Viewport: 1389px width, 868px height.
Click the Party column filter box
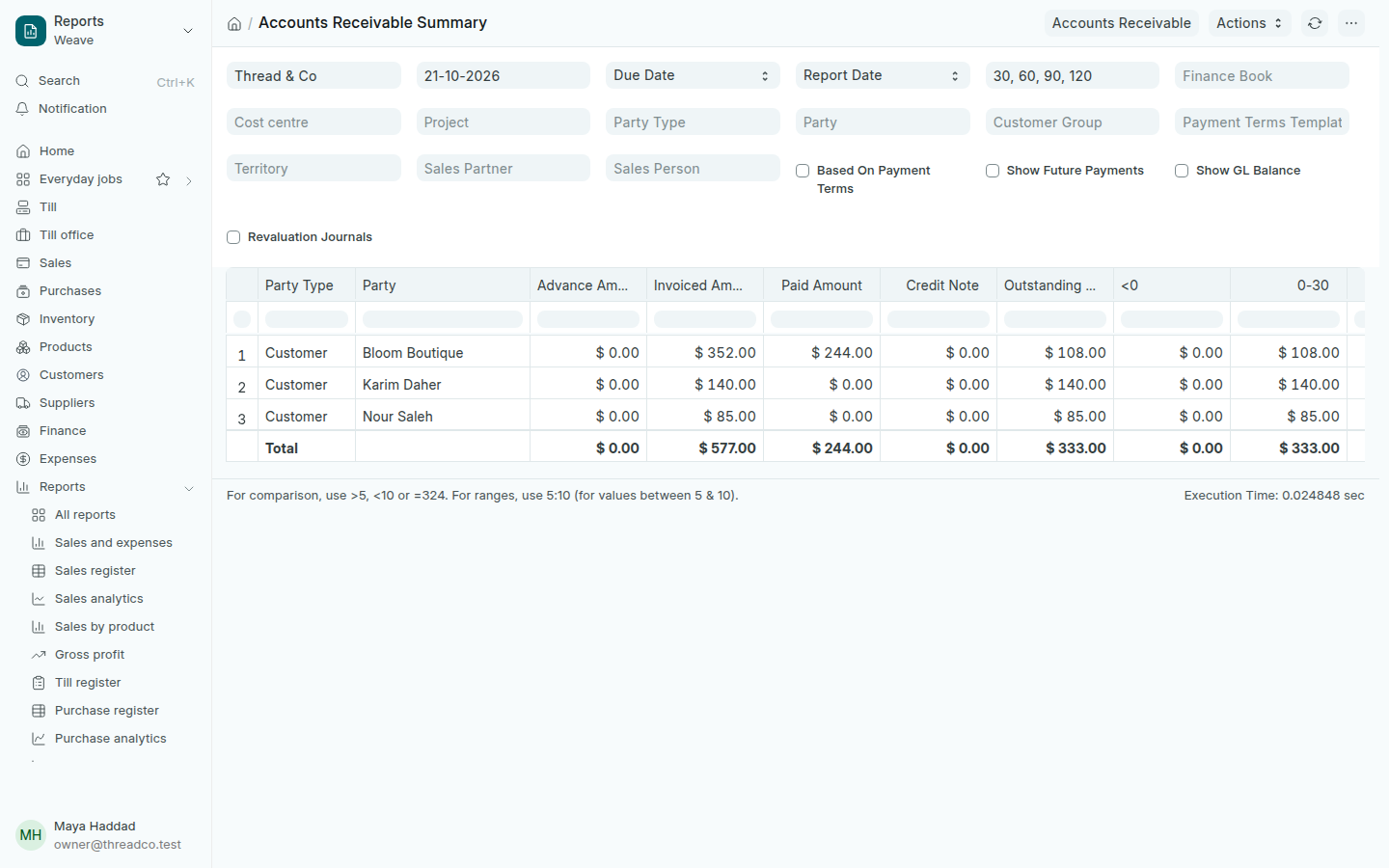[x=443, y=318]
